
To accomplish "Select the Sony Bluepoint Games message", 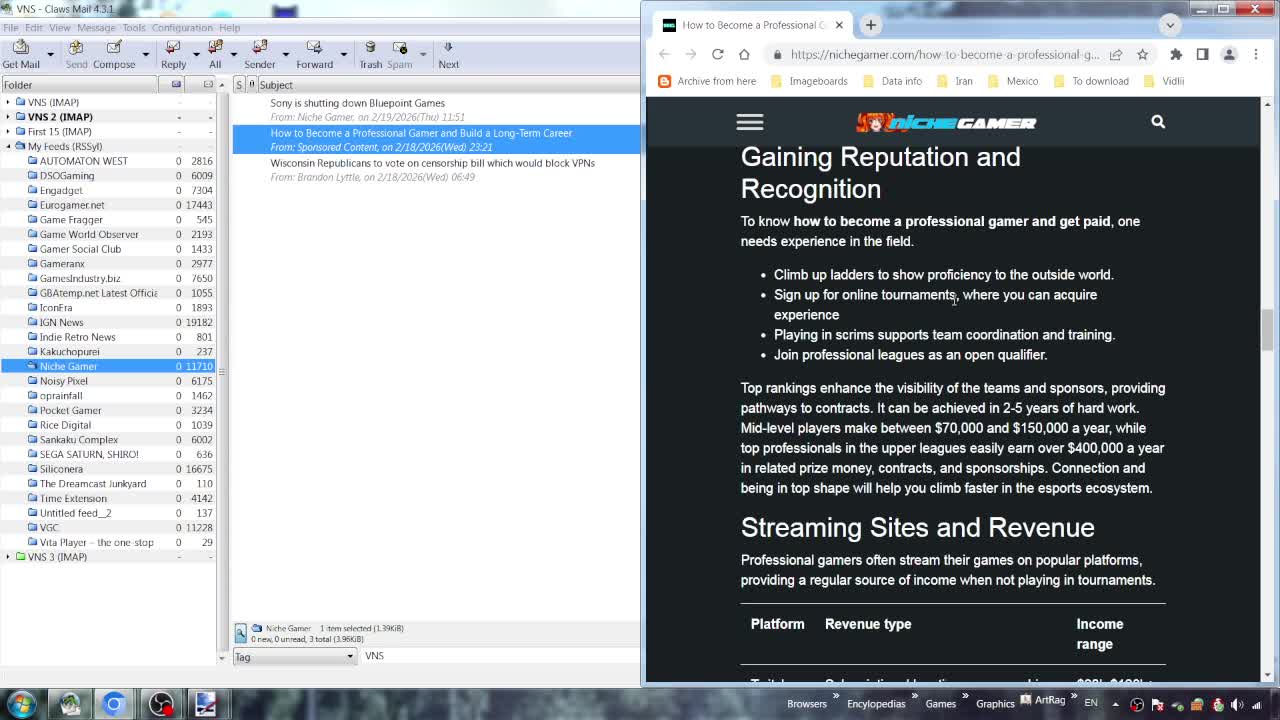I will coord(357,103).
